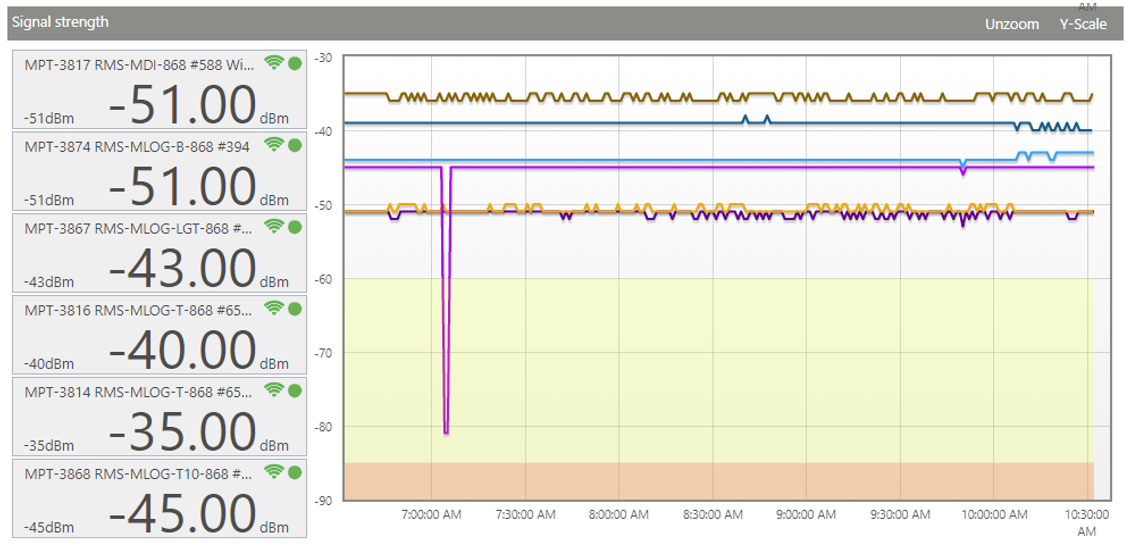Click the 10:30:00 AM time axis label
The image size is (1131, 547).
click(1086, 522)
